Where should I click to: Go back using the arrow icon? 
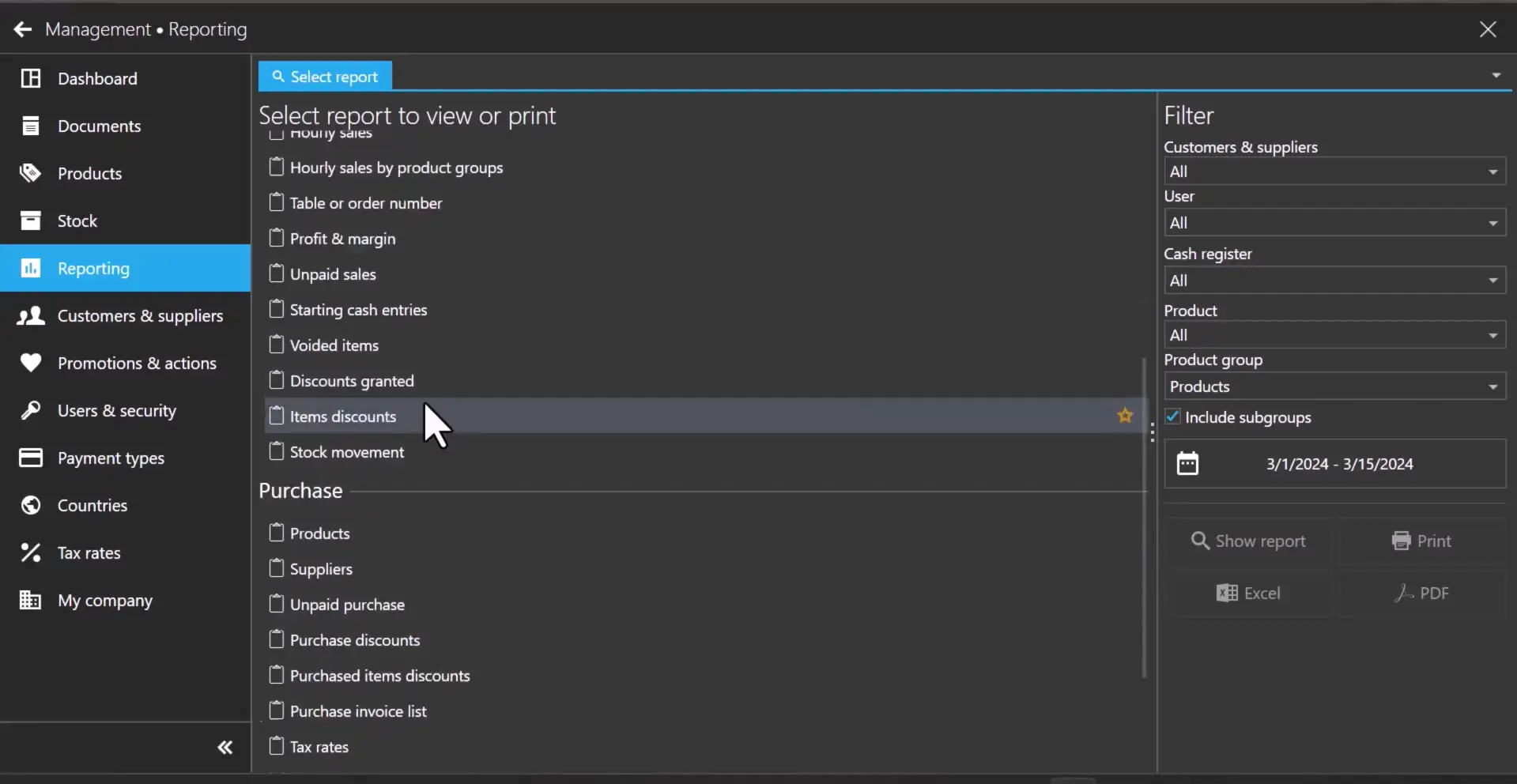[22, 29]
